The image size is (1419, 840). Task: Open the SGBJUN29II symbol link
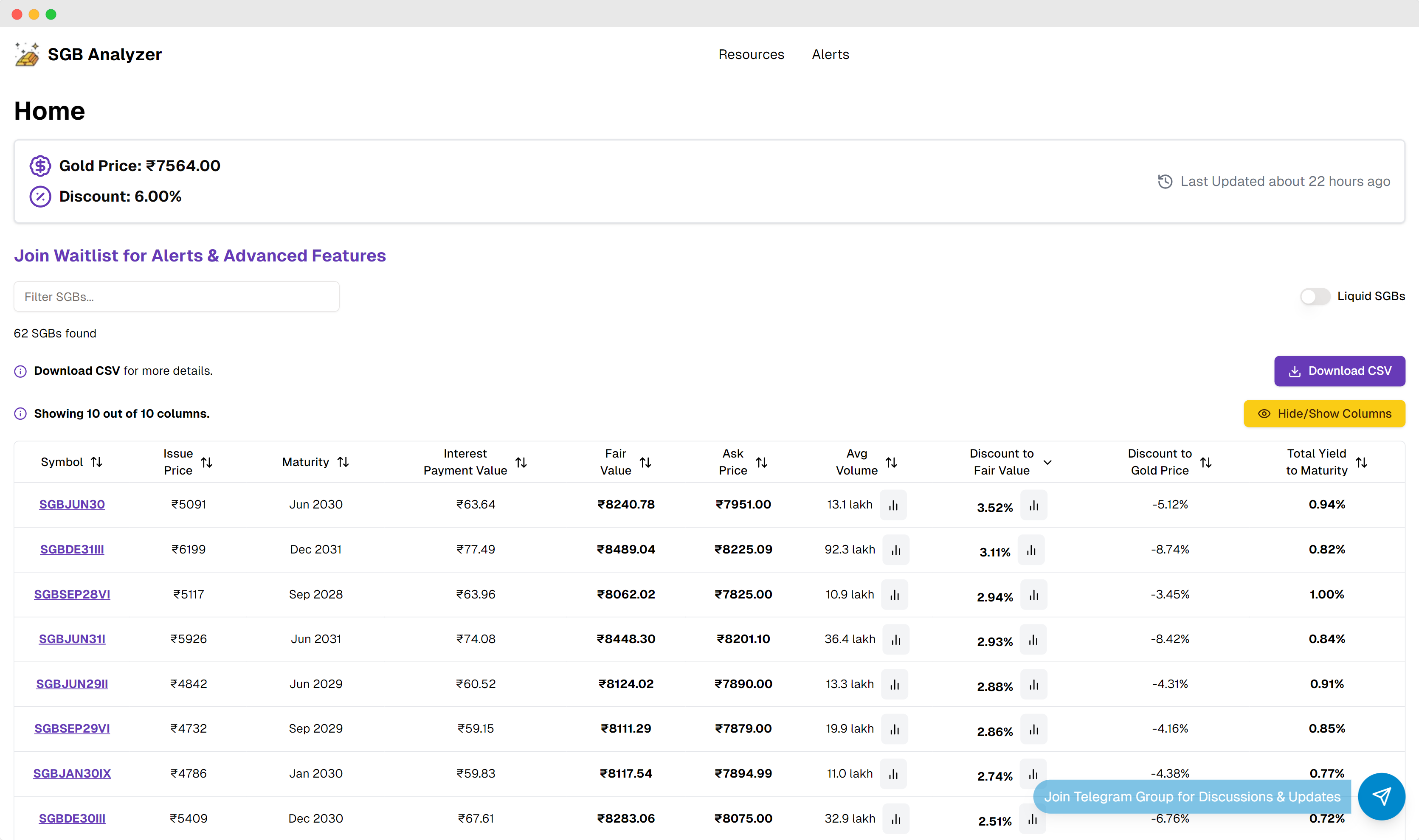[x=72, y=684]
